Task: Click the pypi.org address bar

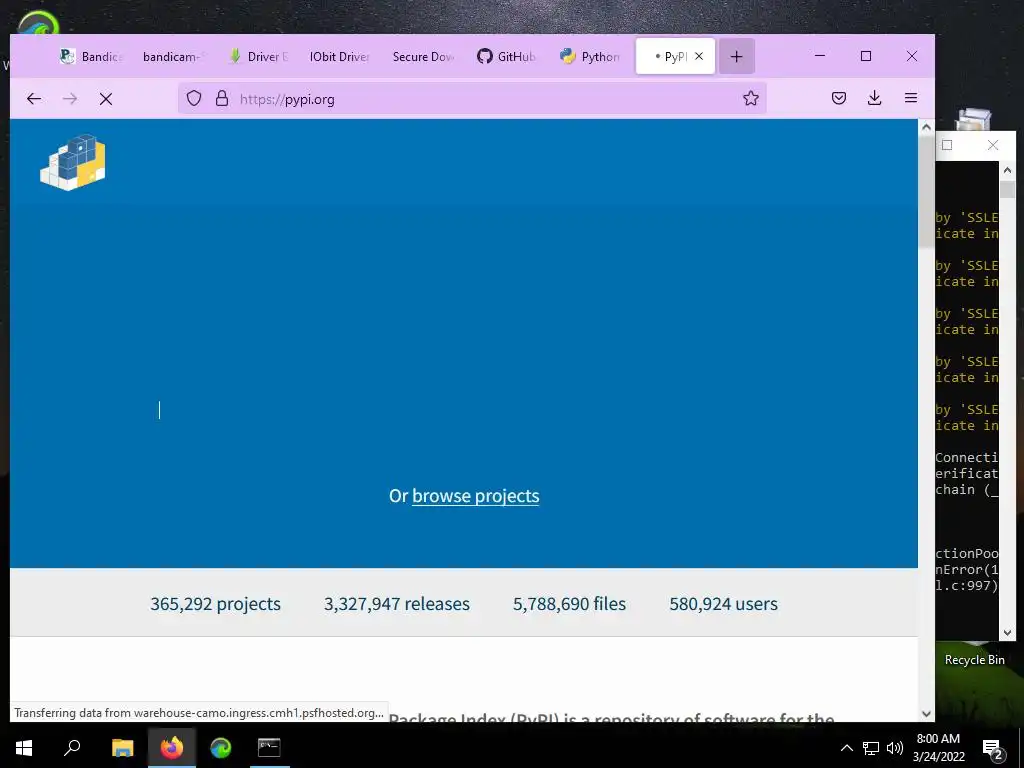Action: (x=472, y=99)
